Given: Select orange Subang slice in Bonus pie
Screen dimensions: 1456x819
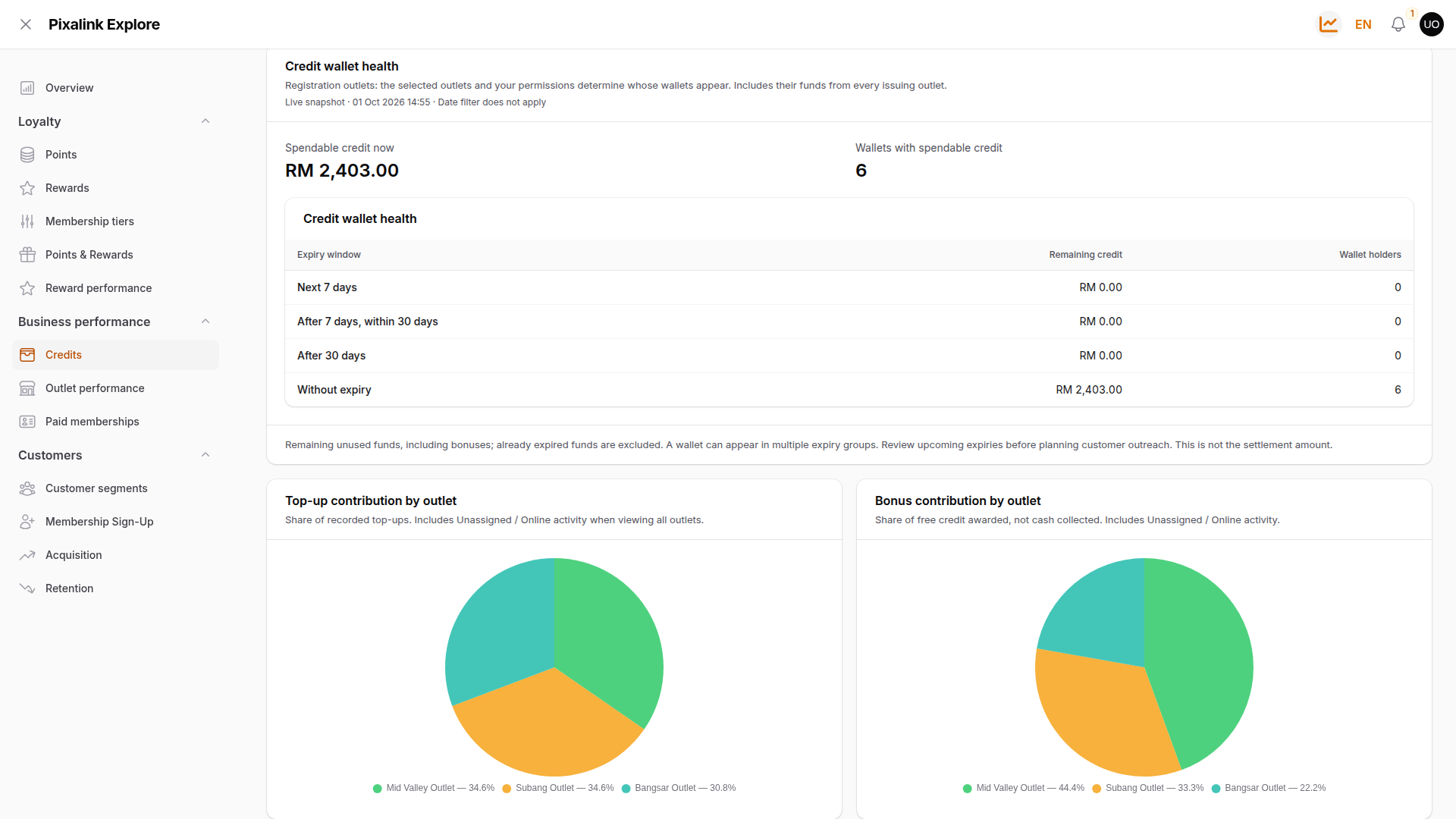Looking at the screenshot, I should tap(1100, 713).
